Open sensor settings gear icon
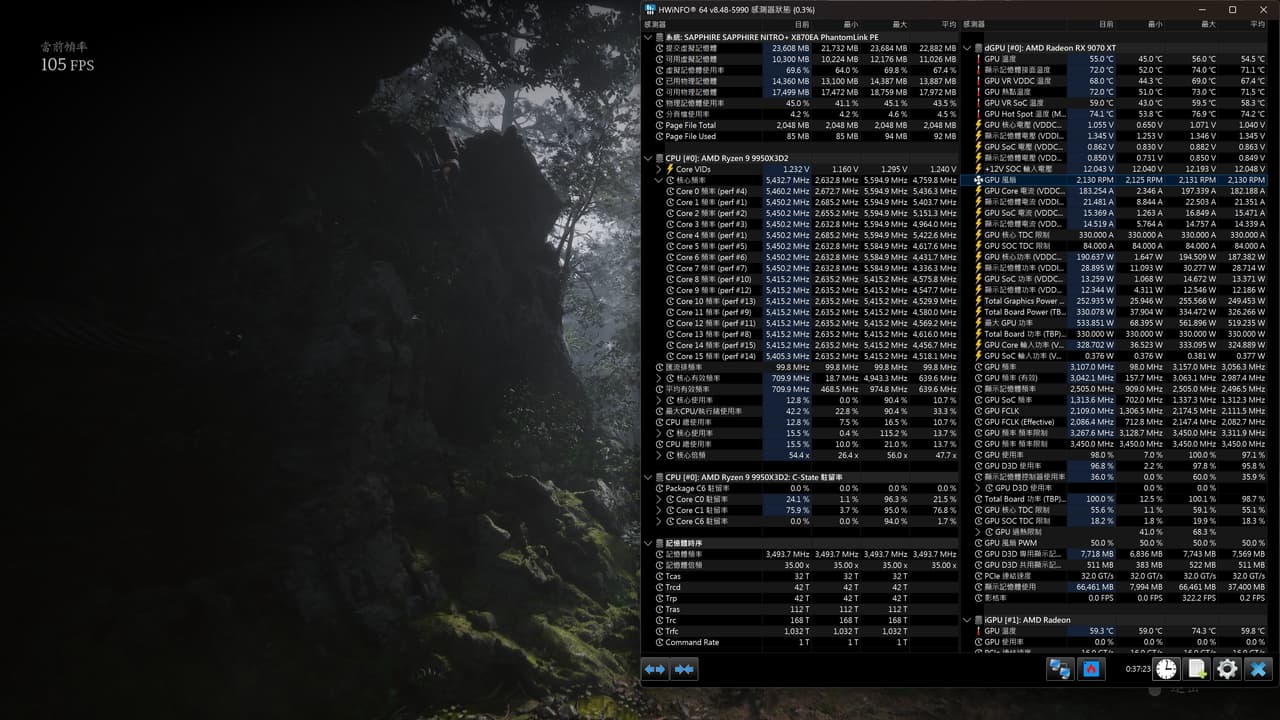This screenshot has height=720, width=1280. pyautogui.click(x=1227, y=669)
